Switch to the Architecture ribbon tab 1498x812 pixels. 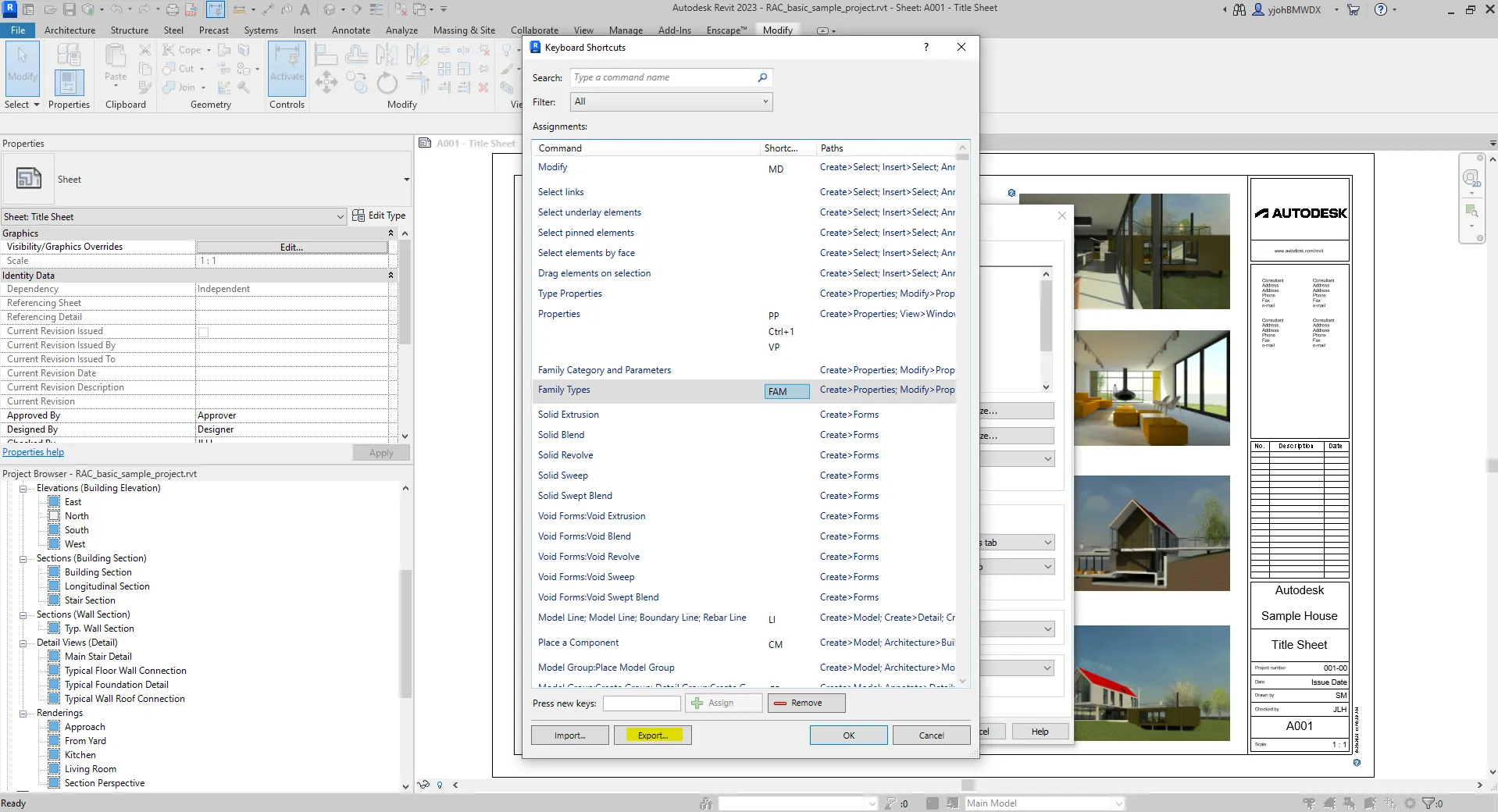(70, 30)
